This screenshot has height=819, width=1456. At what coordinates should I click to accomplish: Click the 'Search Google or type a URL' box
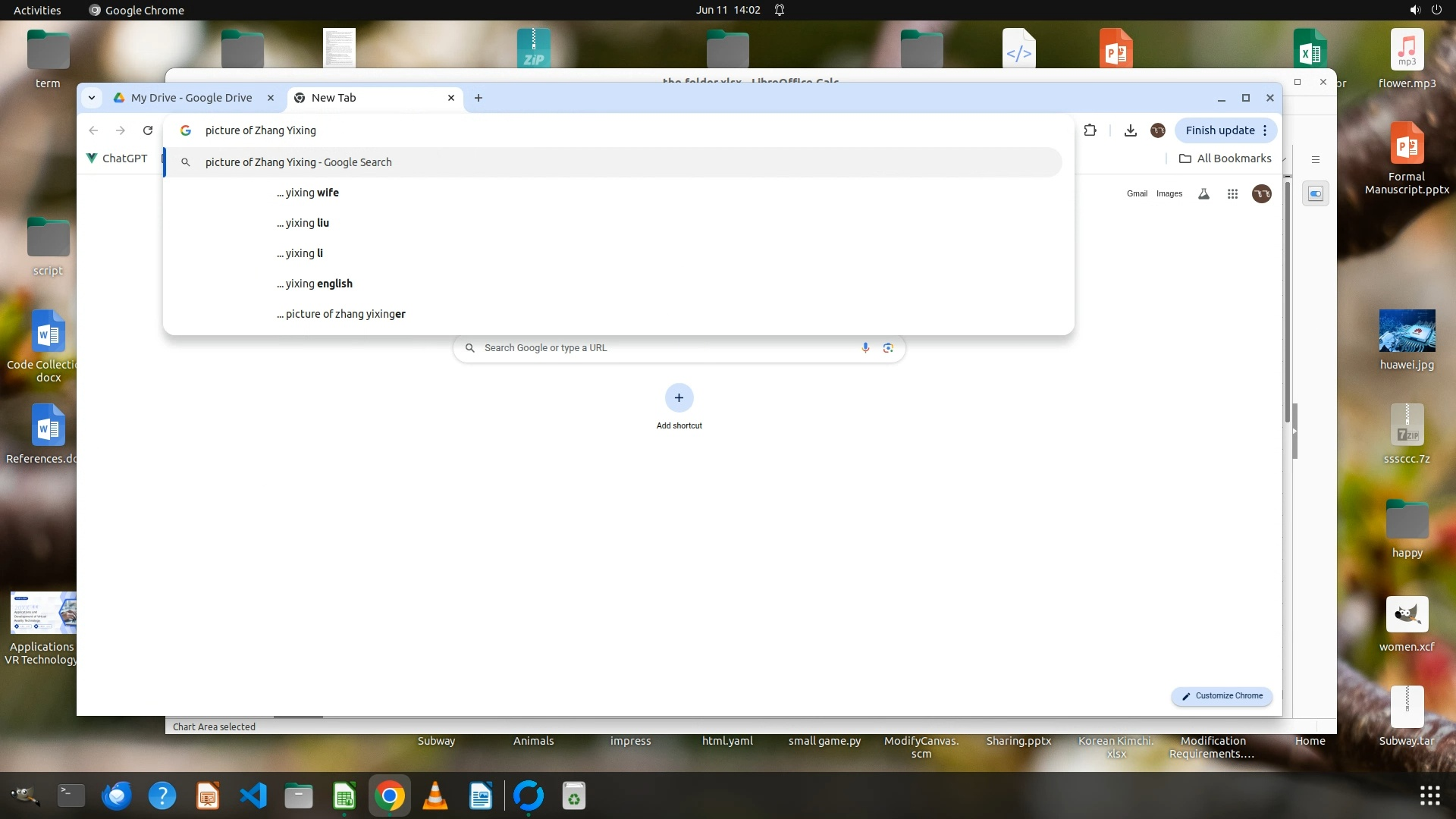[x=660, y=348]
